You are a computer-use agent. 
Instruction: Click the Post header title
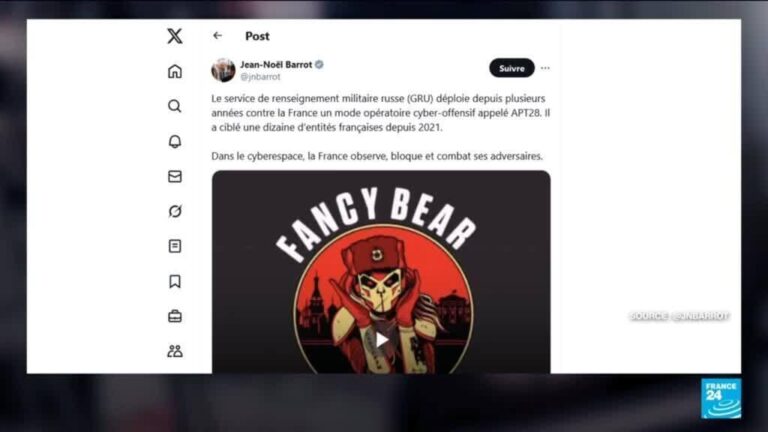(x=257, y=36)
